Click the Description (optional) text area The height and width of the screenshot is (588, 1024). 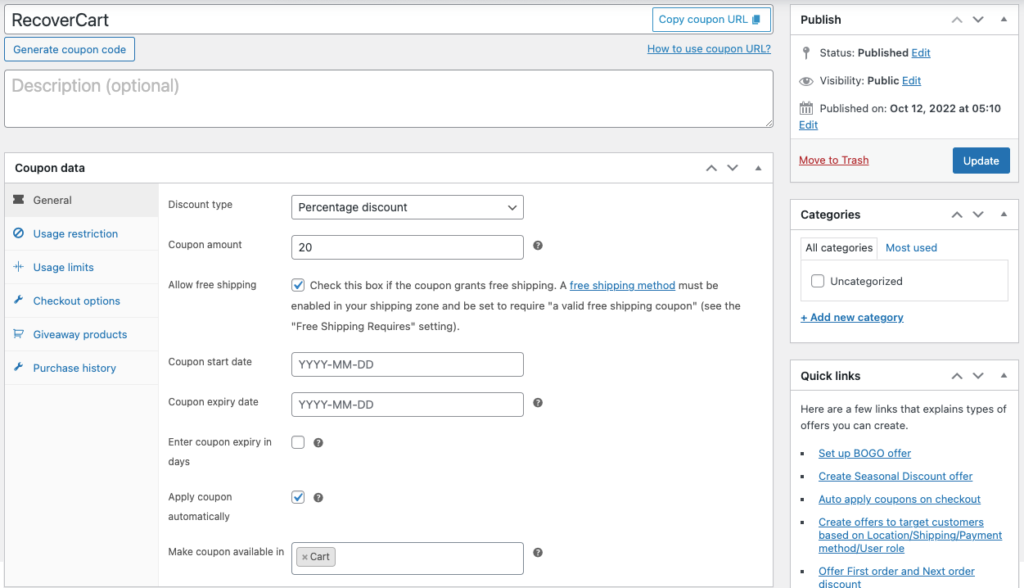pos(389,99)
